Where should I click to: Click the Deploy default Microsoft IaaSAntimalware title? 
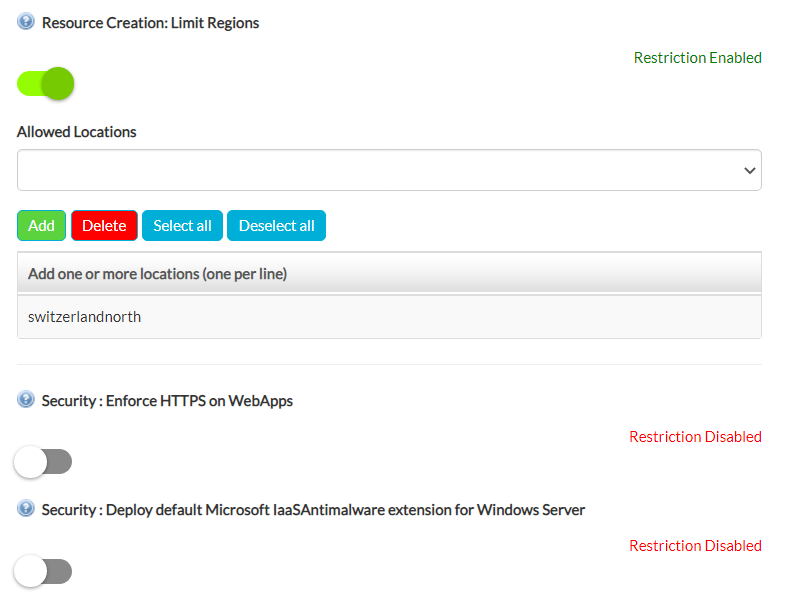tap(313, 510)
